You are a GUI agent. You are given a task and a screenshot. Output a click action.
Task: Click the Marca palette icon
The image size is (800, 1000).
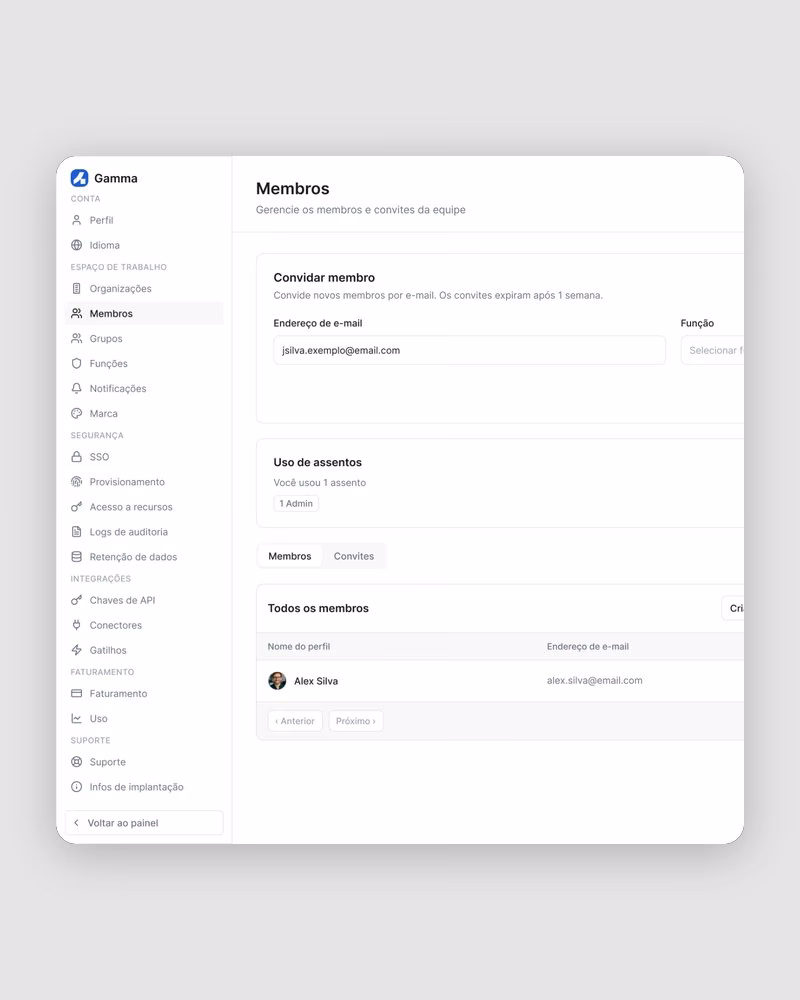point(77,413)
